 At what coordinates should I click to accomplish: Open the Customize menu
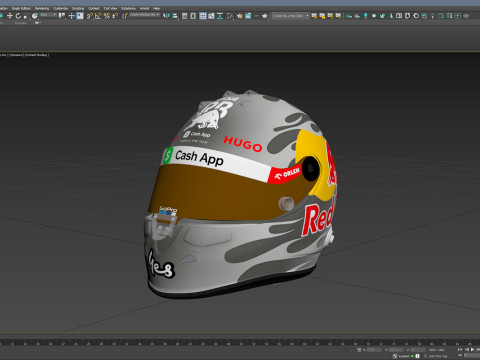[60, 8]
